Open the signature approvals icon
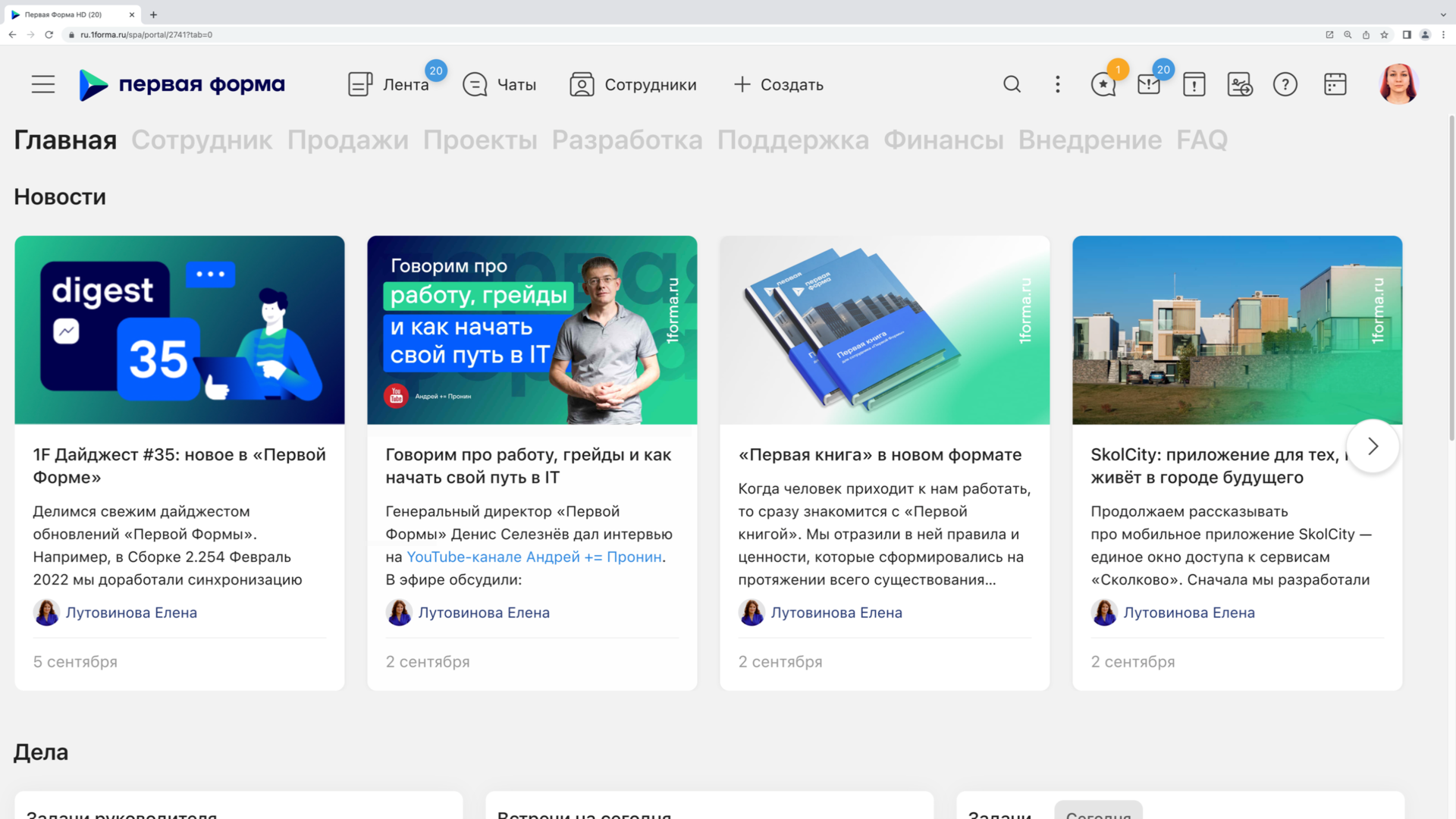This screenshot has width=1456, height=819. tap(1240, 84)
